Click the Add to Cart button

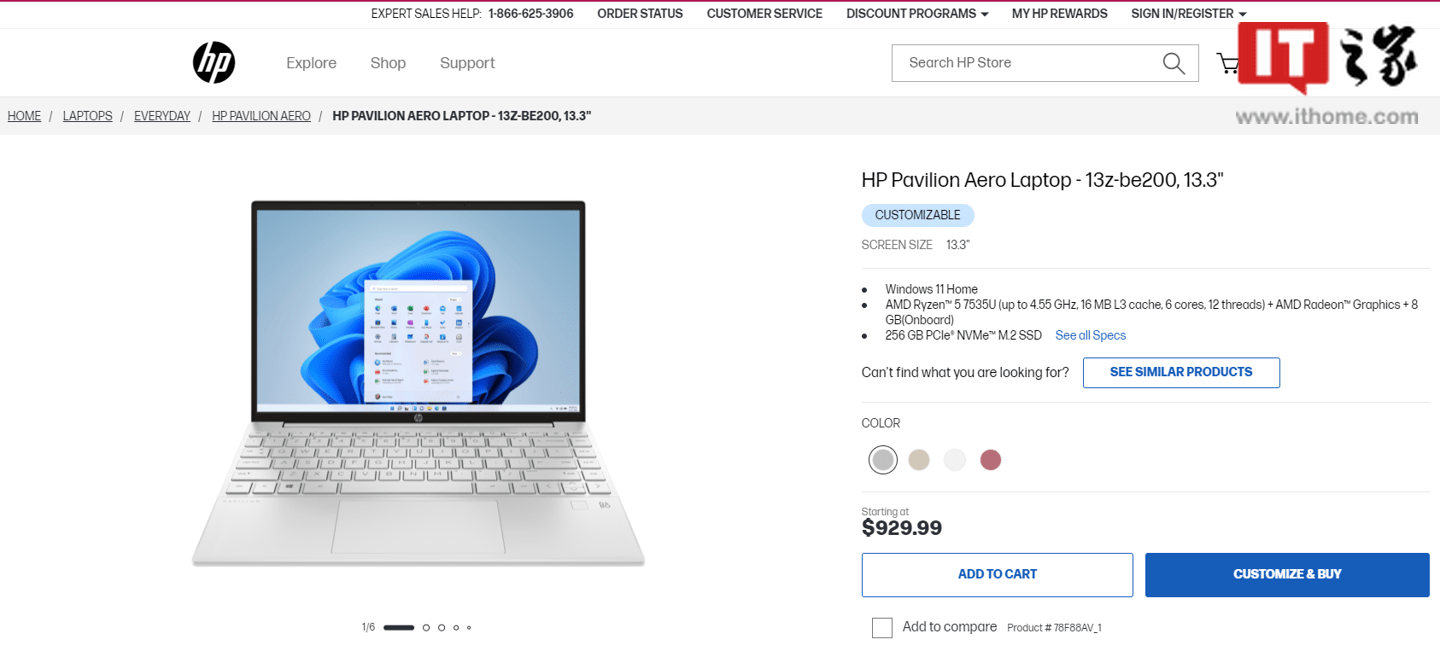tap(997, 575)
